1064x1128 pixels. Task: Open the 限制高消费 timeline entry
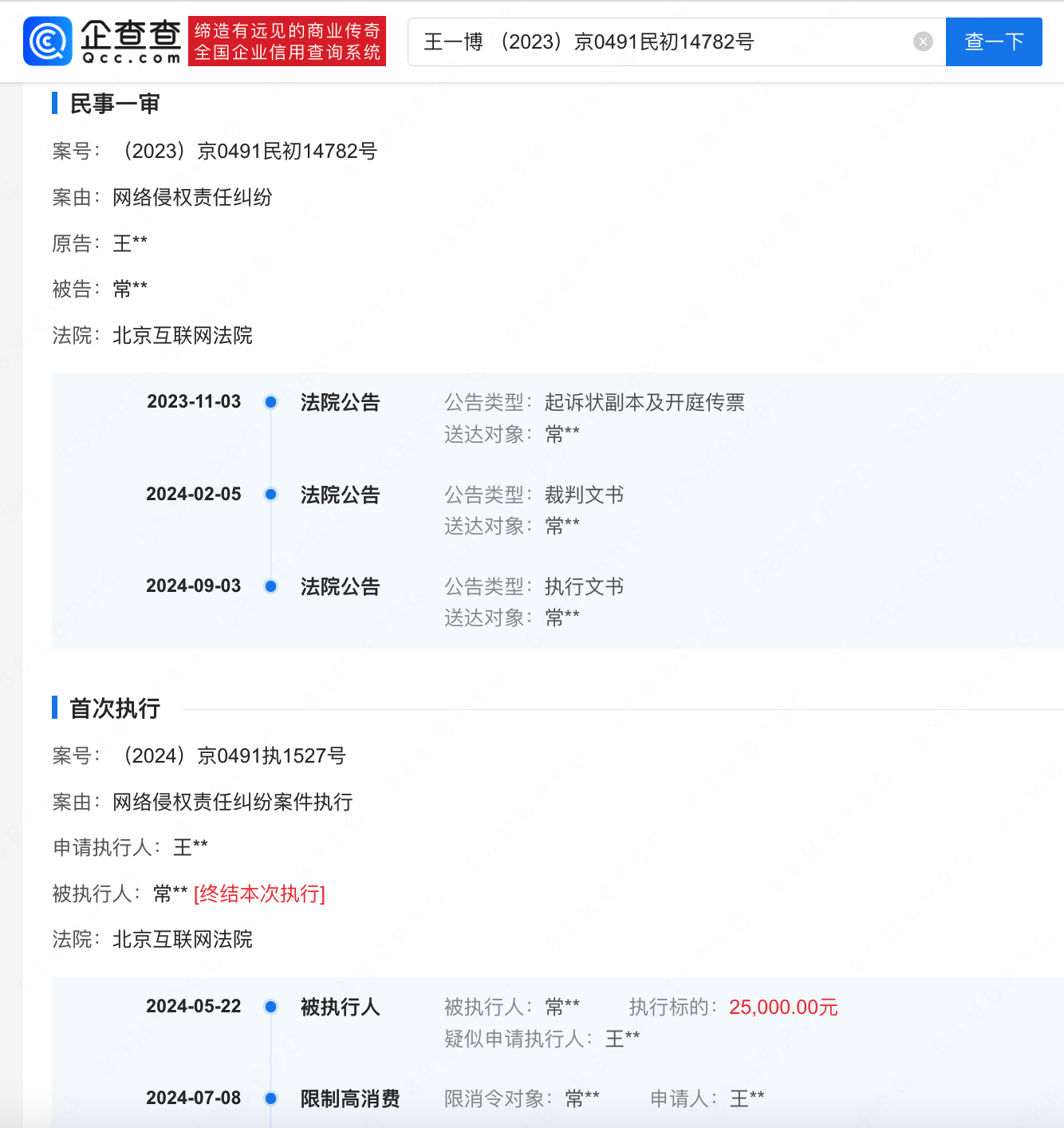pos(350,1098)
